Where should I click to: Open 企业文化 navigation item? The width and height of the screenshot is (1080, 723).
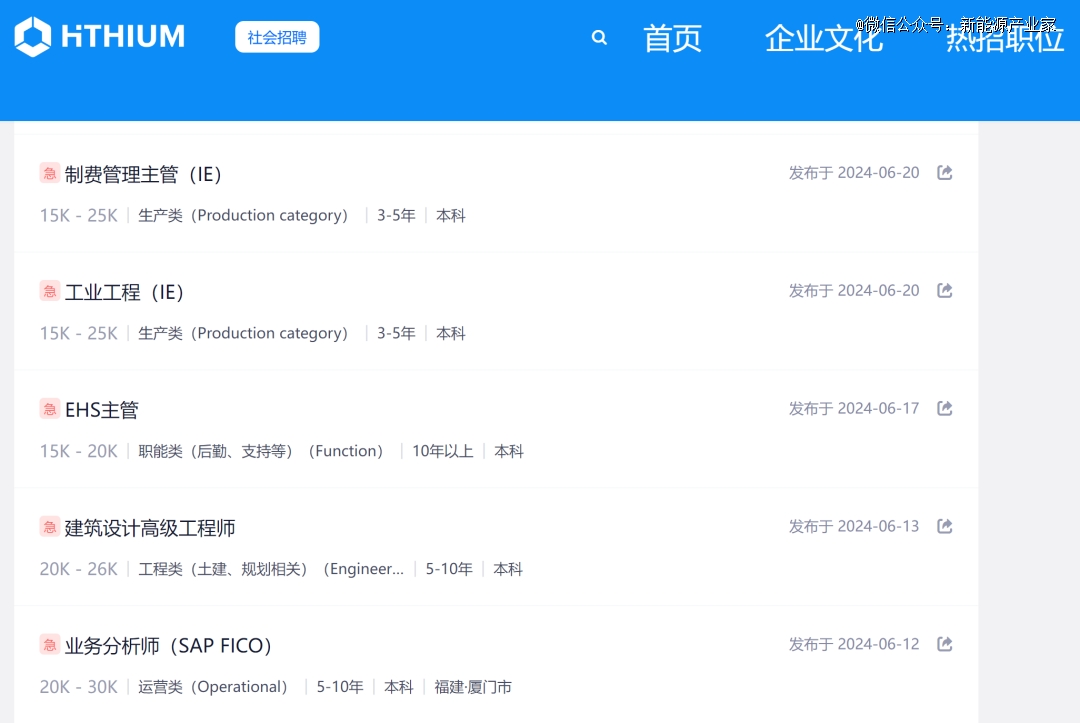823,39
